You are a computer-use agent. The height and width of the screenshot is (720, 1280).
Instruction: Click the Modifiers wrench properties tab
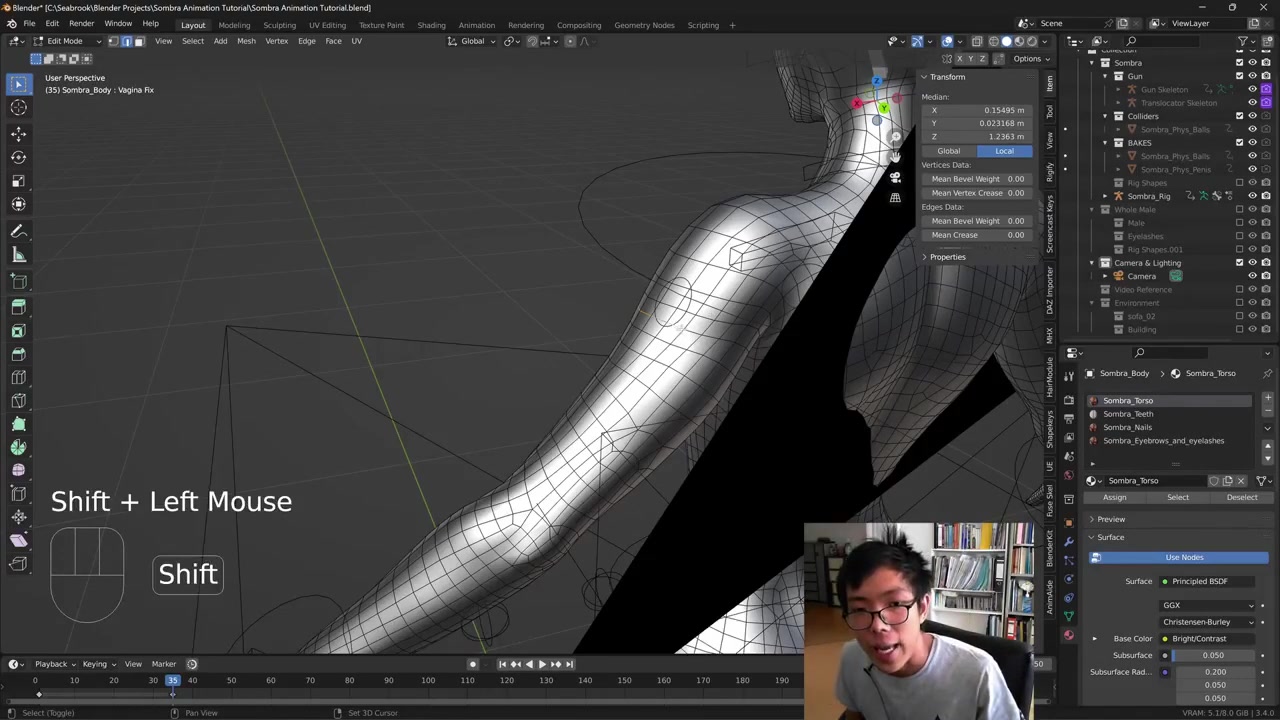pos(1069,541)
